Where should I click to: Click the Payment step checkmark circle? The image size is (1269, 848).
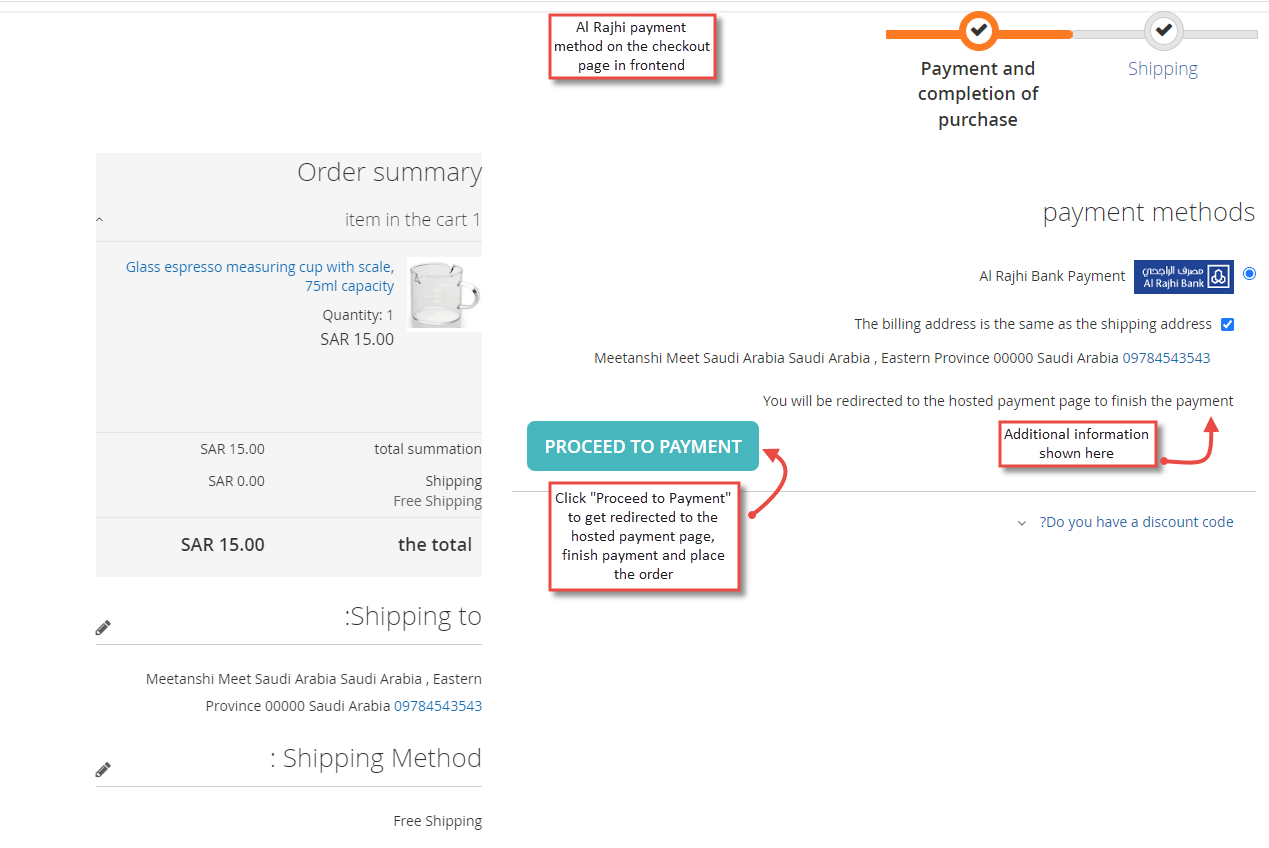point(979,31)
